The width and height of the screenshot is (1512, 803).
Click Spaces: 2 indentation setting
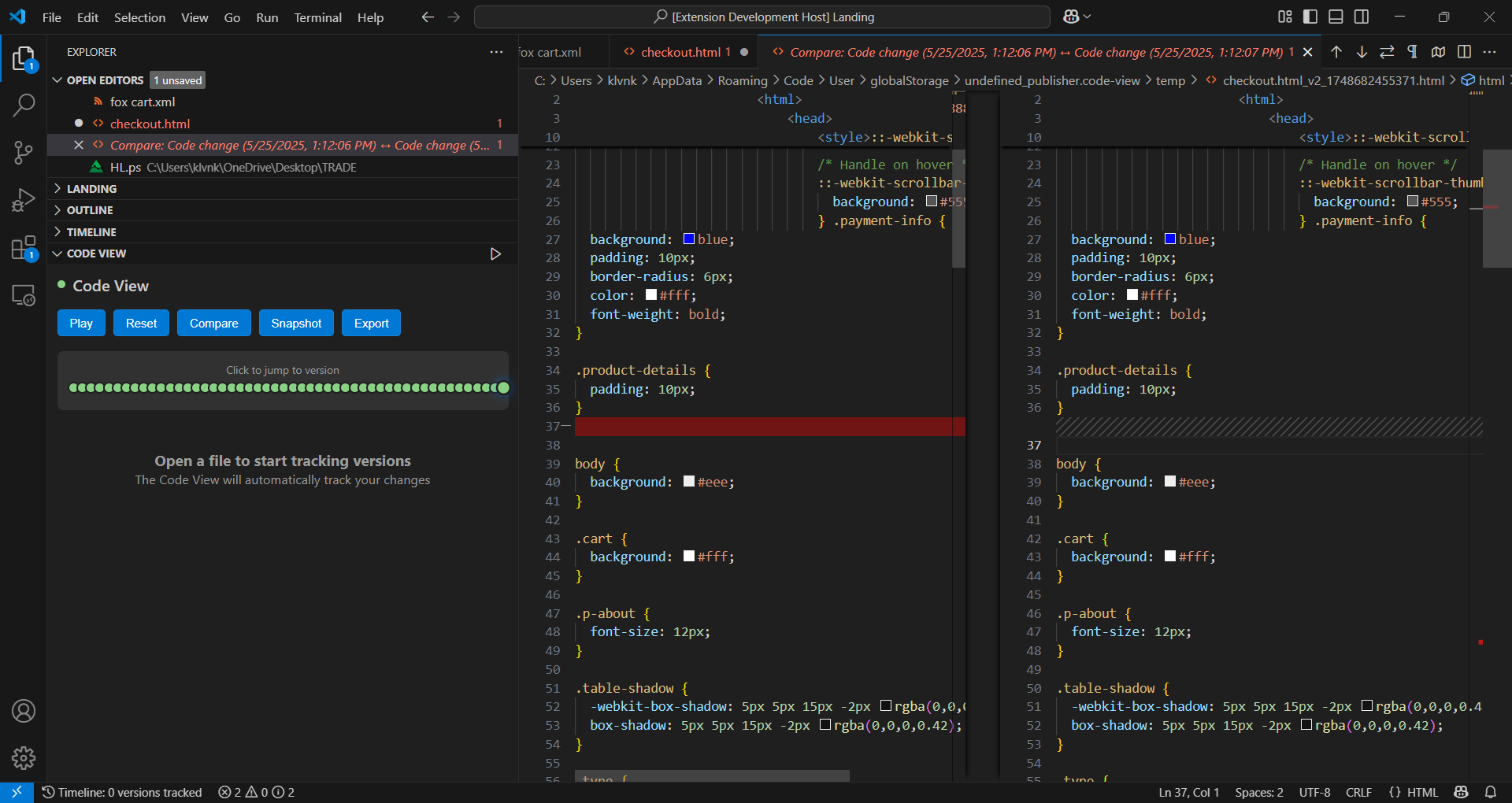pyautogui.click(x=1259, y=792)
